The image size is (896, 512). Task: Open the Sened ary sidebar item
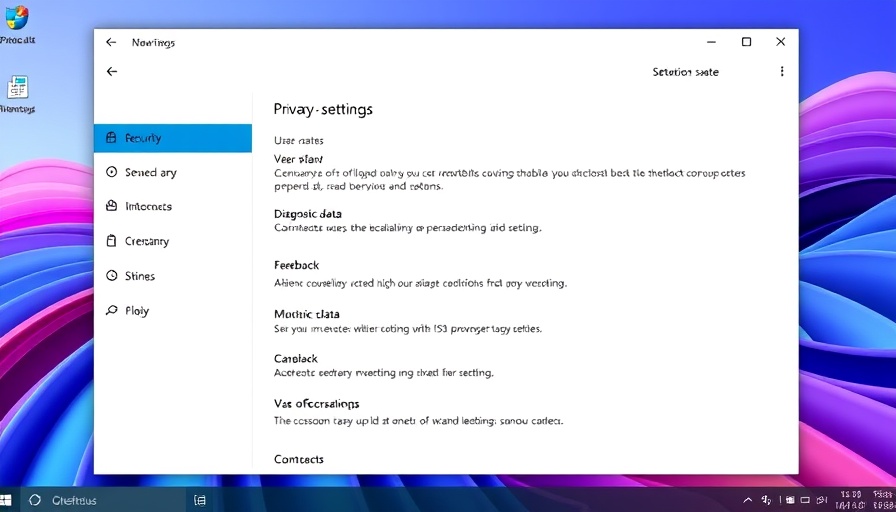click(173, 172)
